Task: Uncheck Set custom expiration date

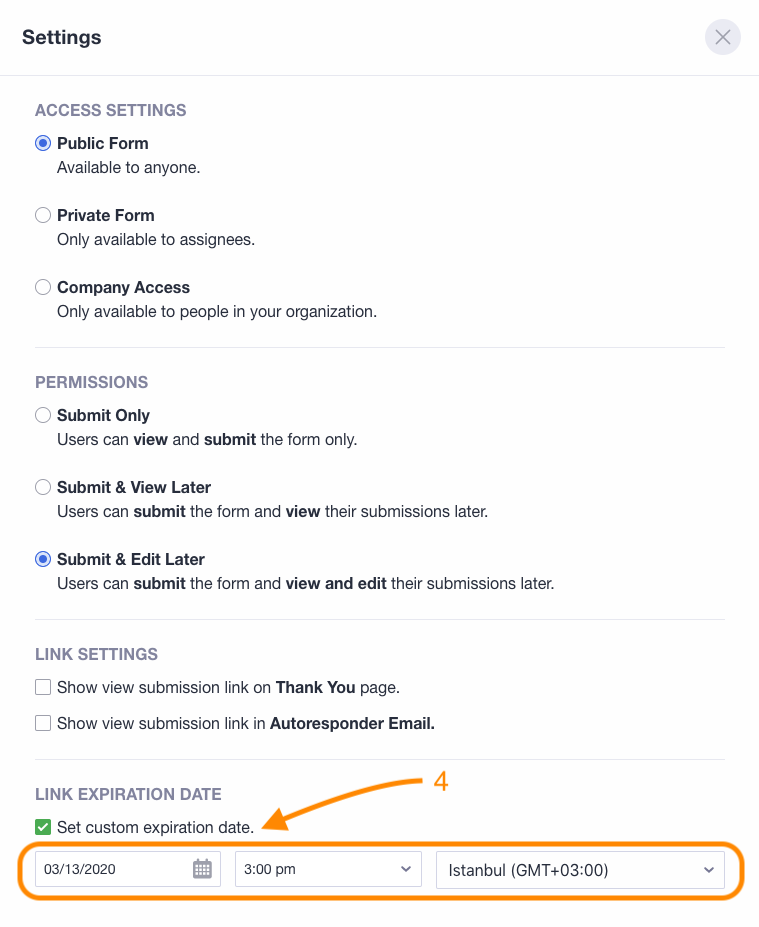Action: tap(43, 827)
